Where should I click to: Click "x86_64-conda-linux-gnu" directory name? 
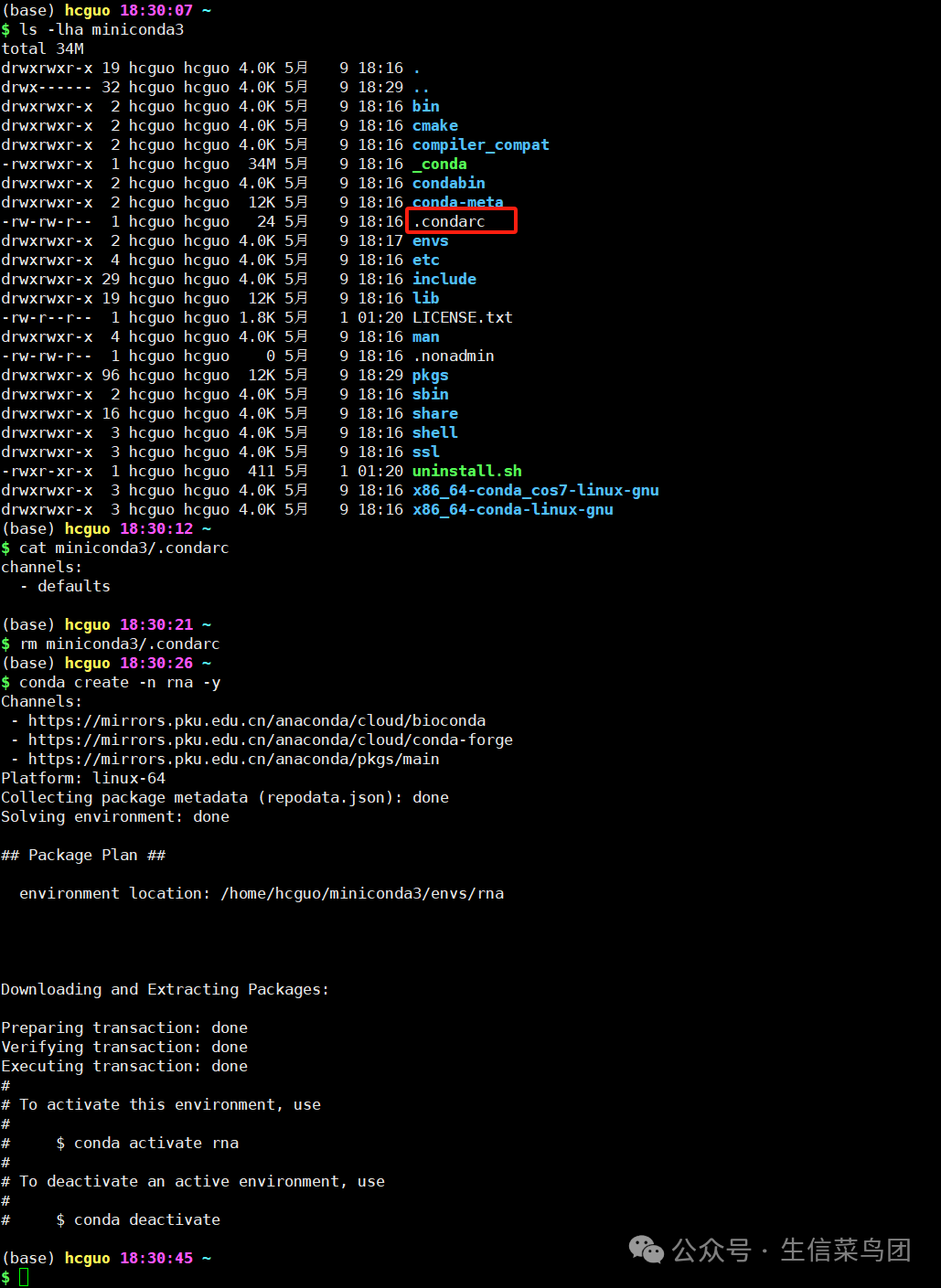pos(513,509)
